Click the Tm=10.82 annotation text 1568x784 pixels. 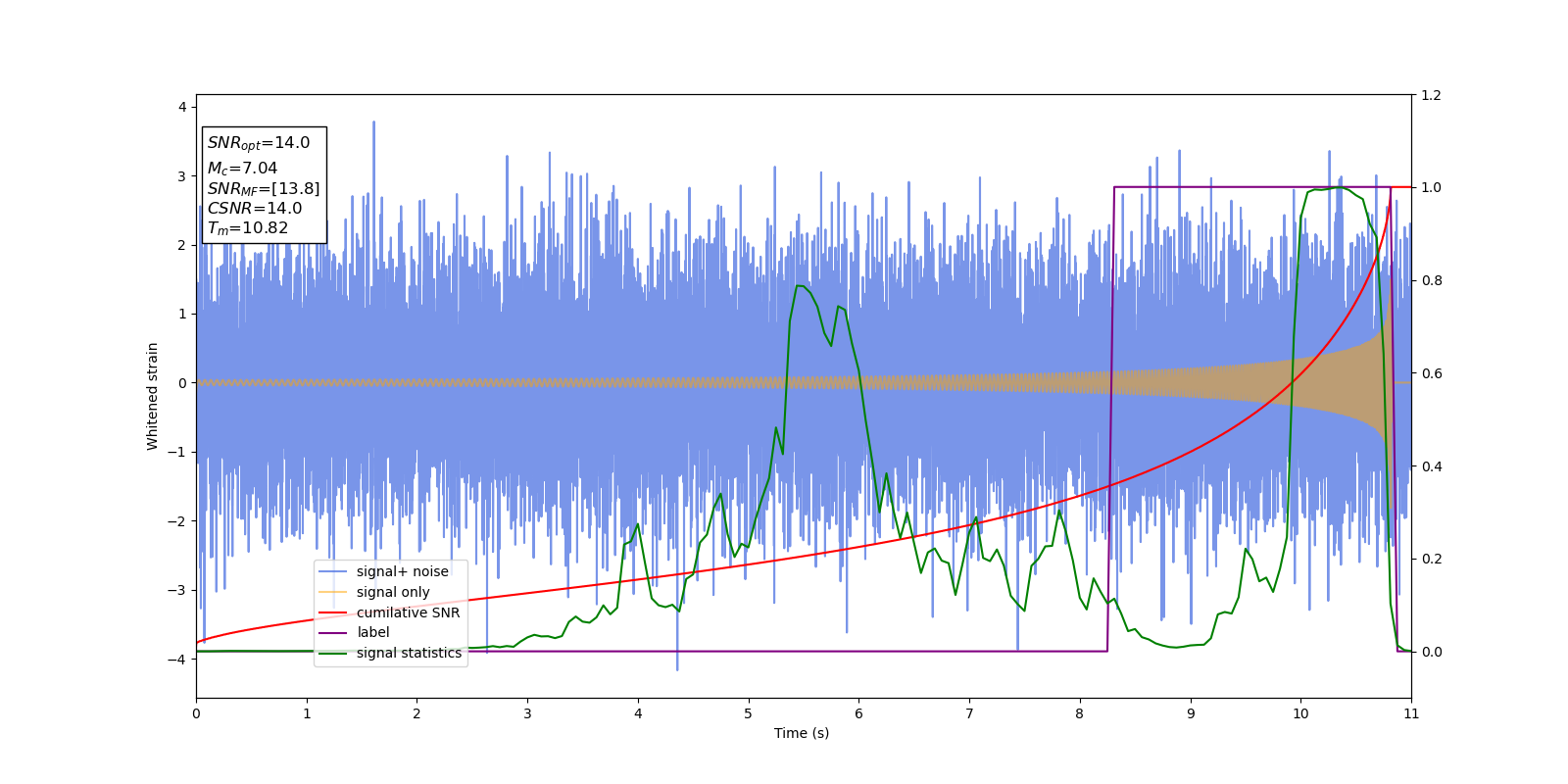point(248,228)
